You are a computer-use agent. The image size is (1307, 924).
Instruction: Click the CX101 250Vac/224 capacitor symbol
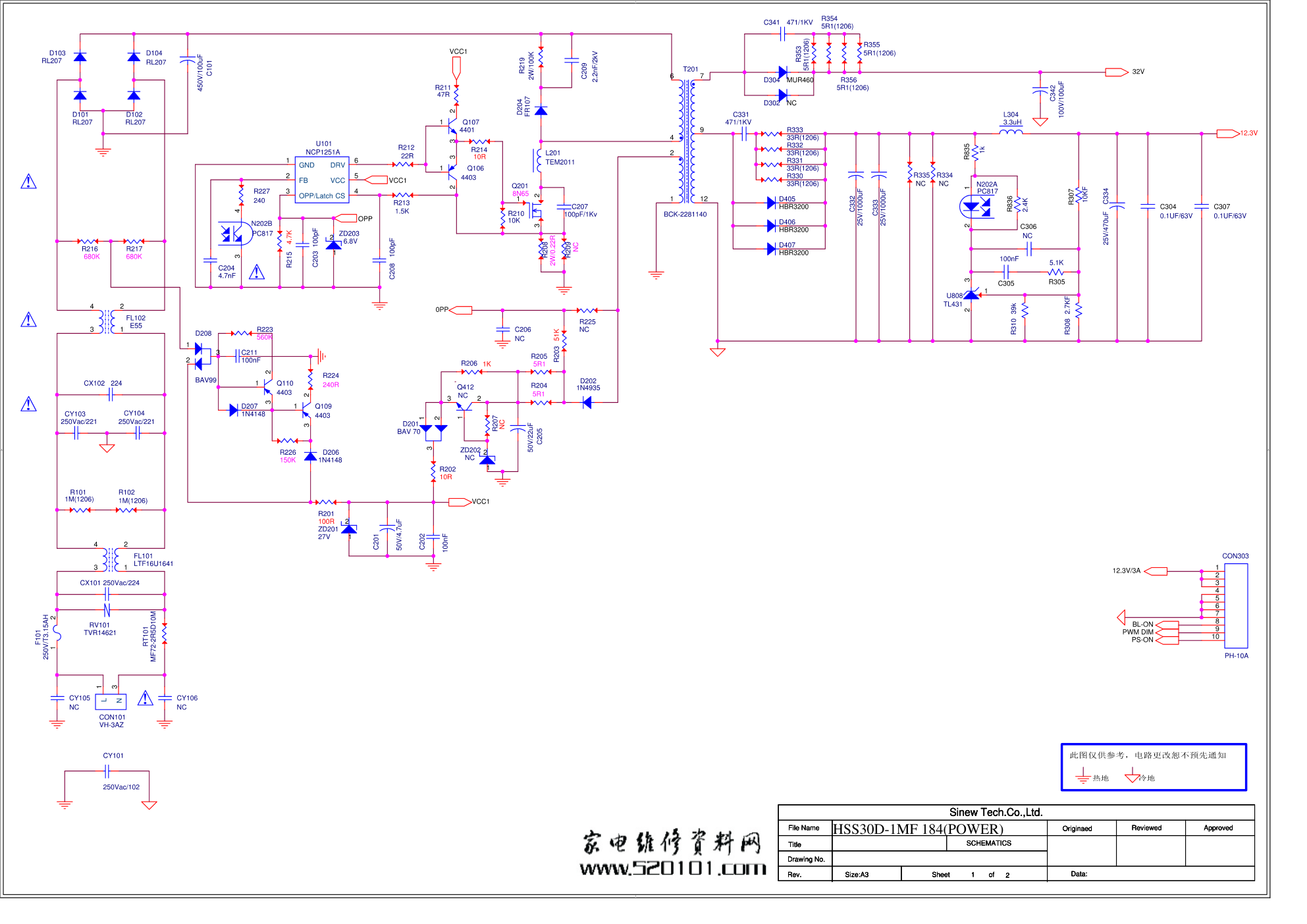point(107,594)
